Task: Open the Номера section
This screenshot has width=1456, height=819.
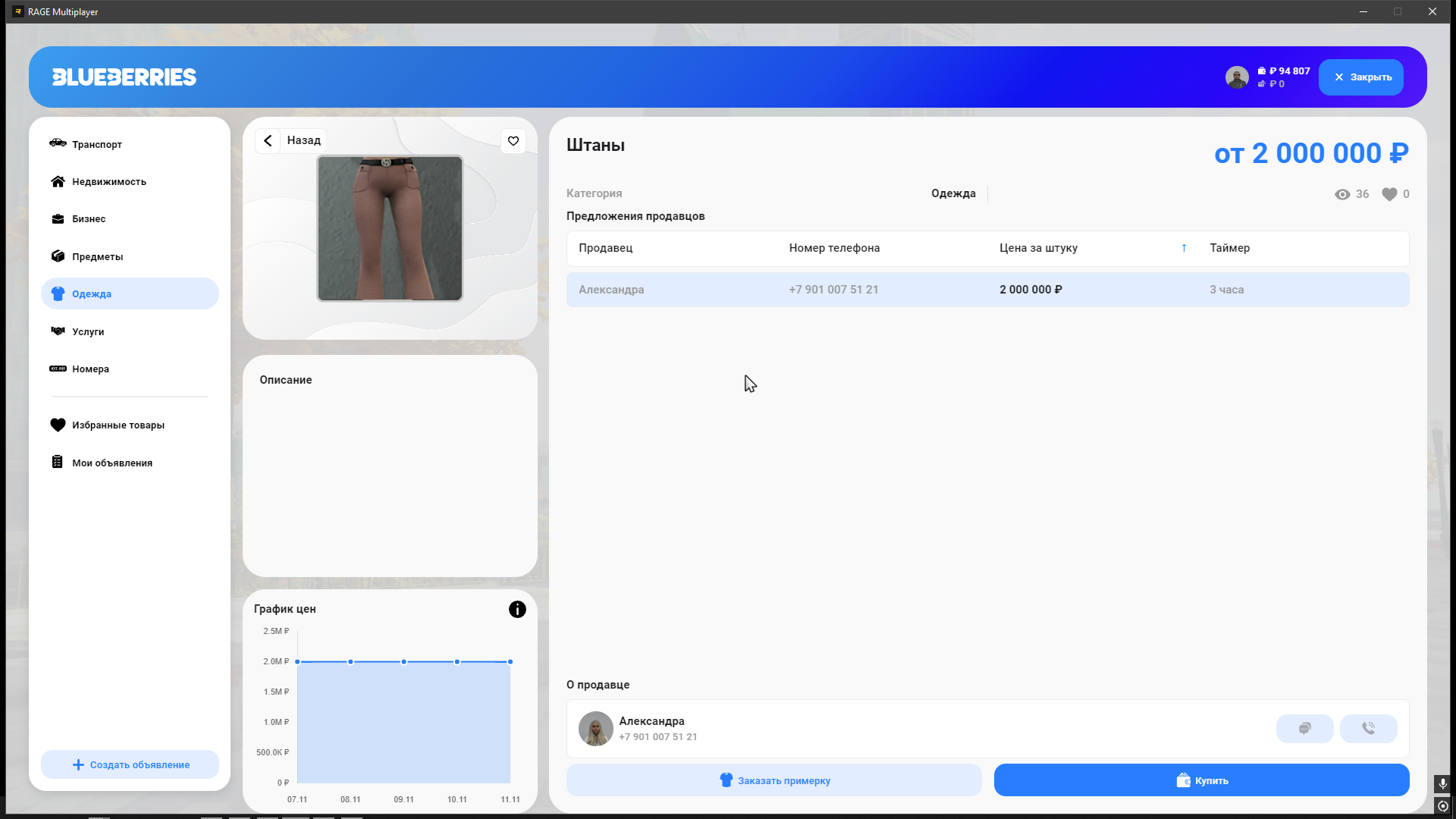Action: click(90, 369)
